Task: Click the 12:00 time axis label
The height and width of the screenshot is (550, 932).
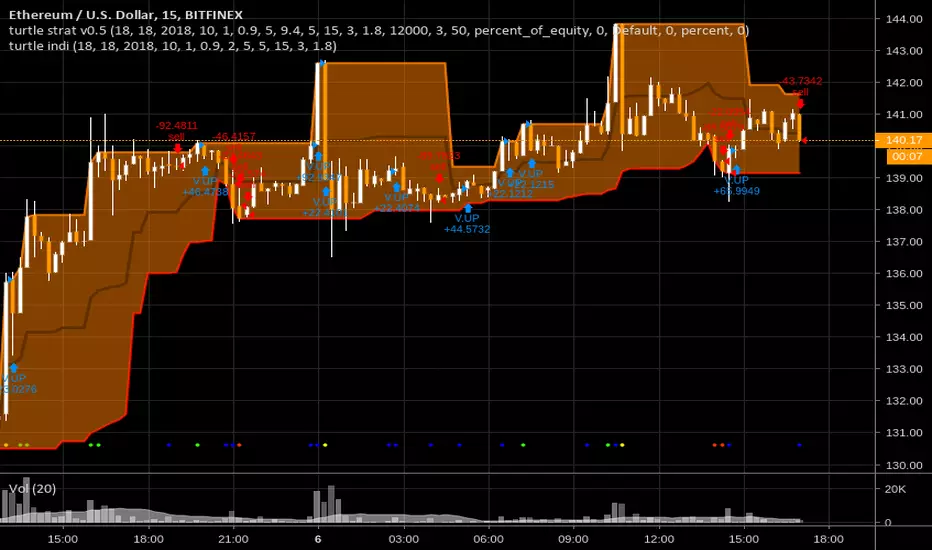Action: [659, 539]
